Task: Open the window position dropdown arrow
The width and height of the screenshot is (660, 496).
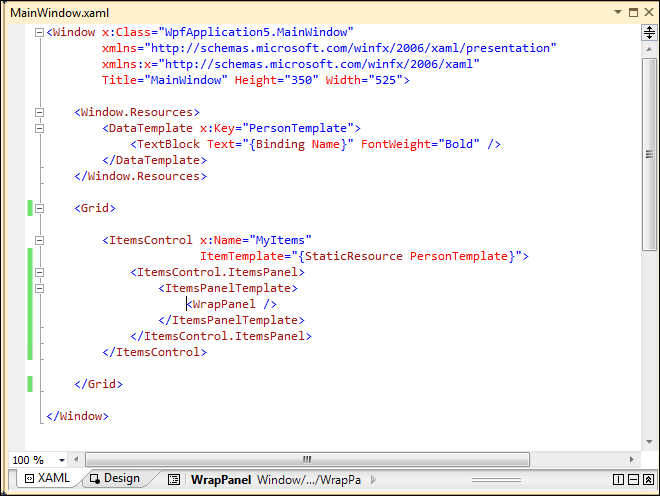Action: (x=618, y=12)
